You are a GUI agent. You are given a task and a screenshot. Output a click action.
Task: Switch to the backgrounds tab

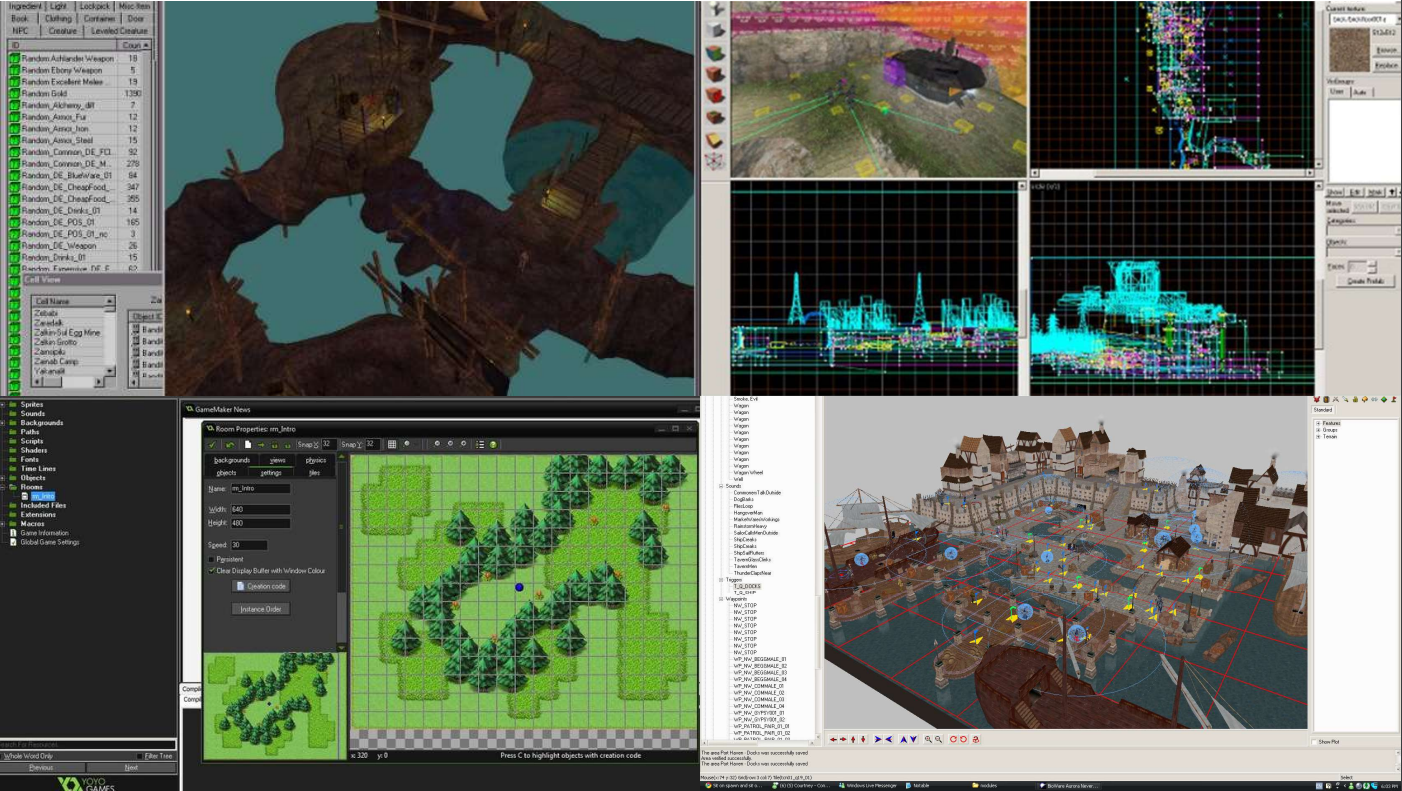(x=231, y=460)
